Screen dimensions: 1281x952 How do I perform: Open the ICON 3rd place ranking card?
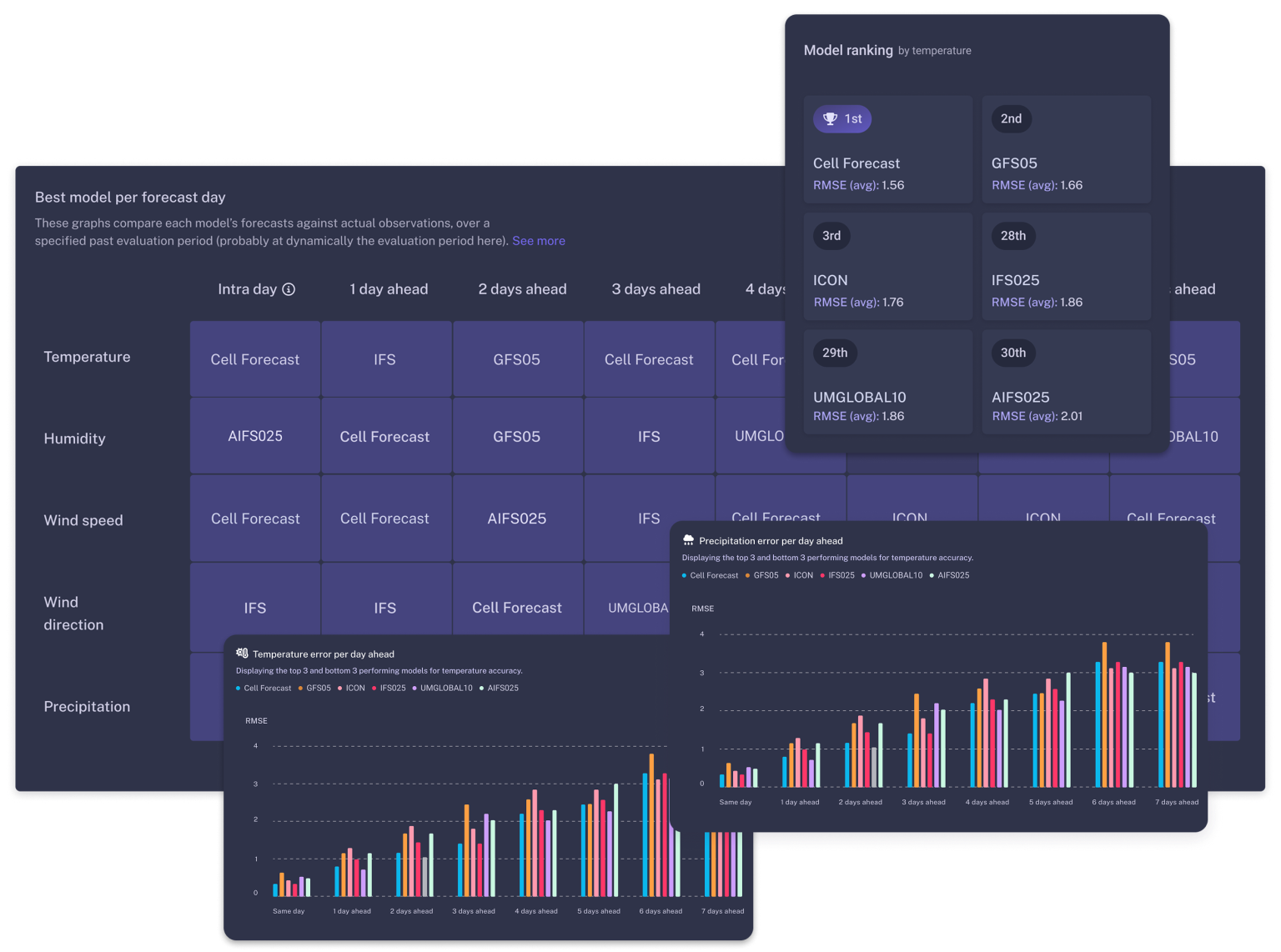[887, 267]
